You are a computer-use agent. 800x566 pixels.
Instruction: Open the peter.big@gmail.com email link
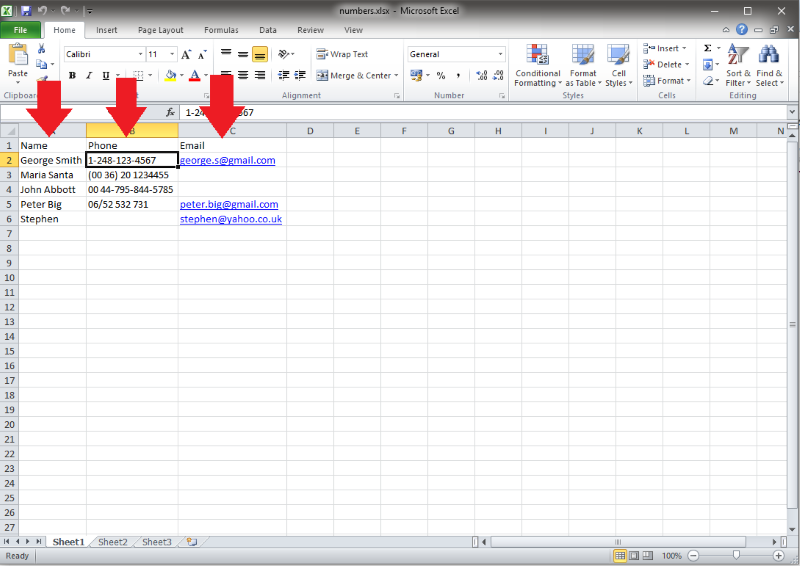coord(228,204)
